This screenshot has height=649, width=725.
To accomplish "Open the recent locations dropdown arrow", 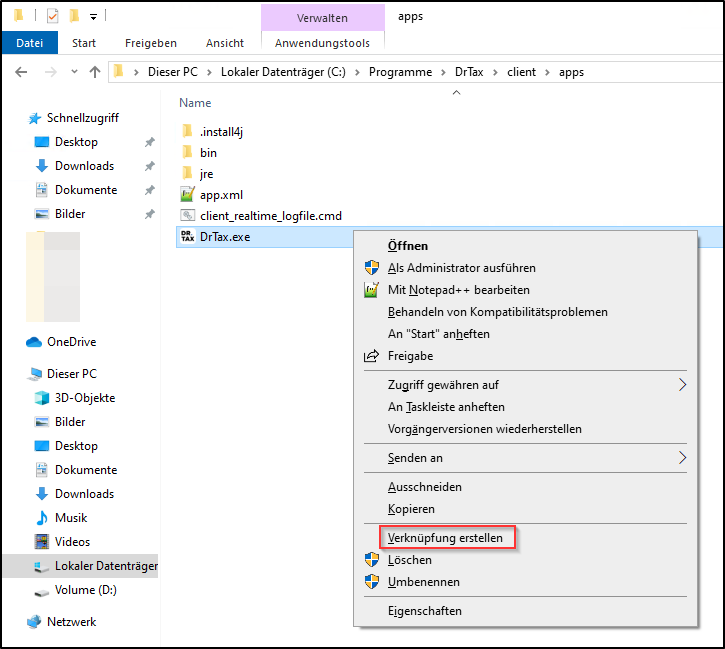I will [x=71, y=72].
